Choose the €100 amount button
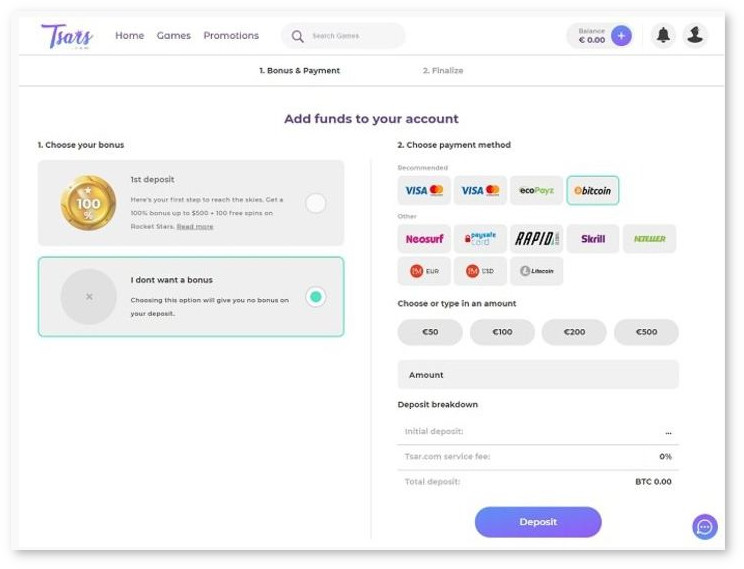Viewport: 744px width, 569px height. (502, 332)
